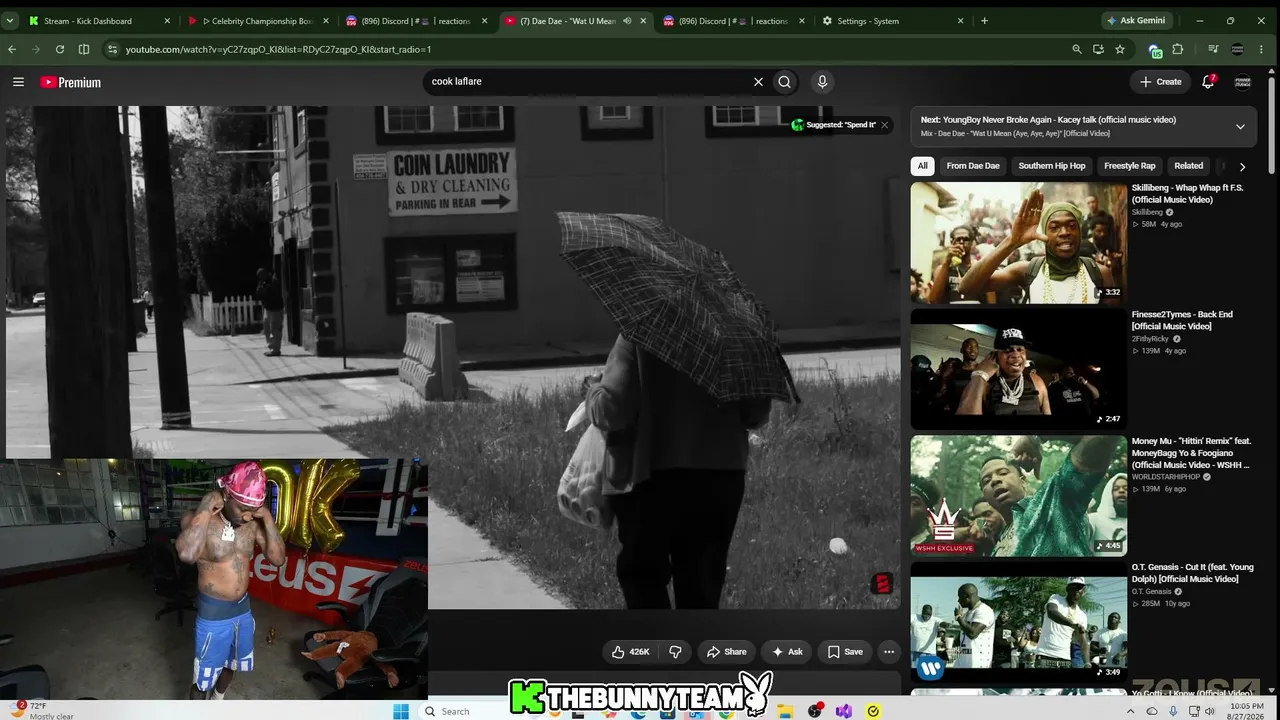Click the Windows Start button
This screenshot has height=720, width=1280.
[x=401, y=711]
